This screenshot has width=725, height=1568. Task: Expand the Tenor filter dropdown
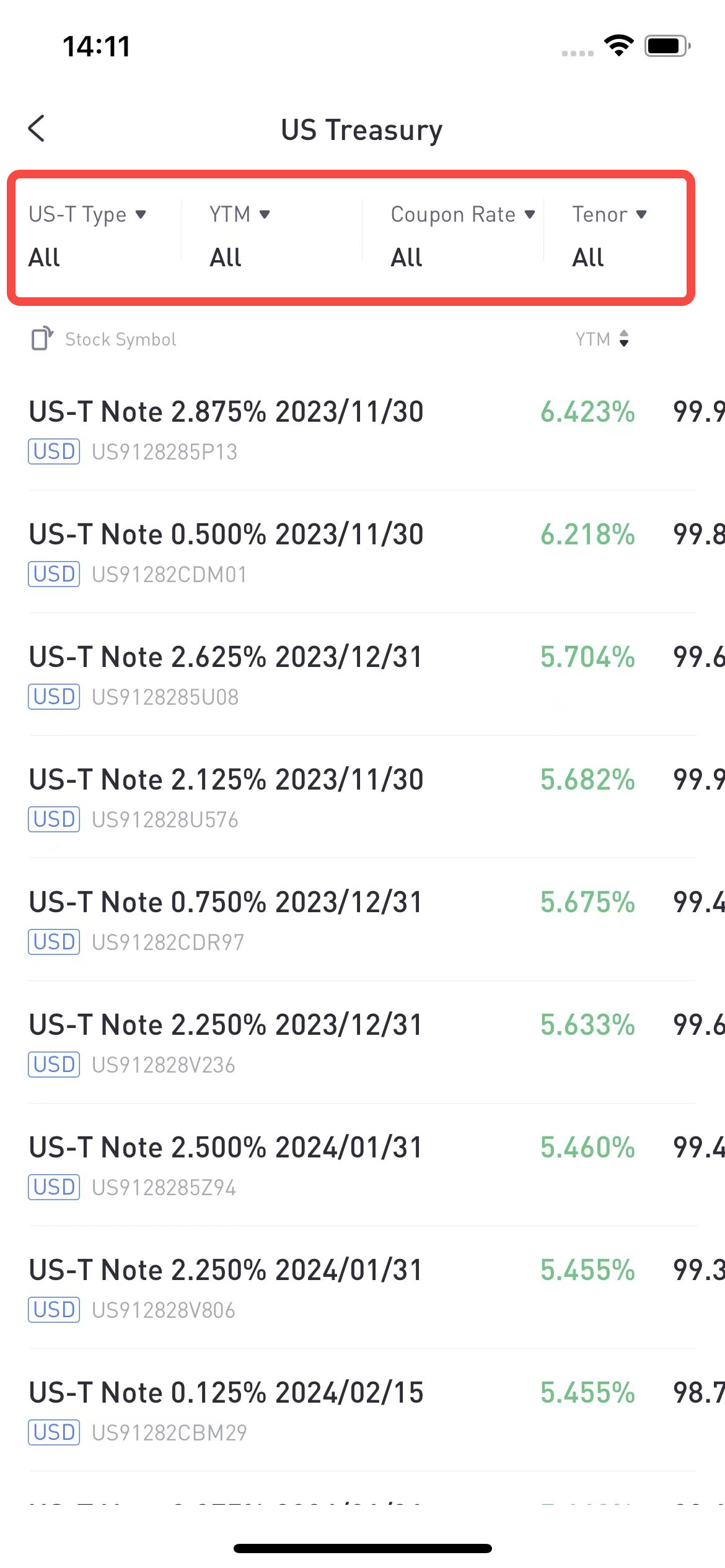(610, 235)
